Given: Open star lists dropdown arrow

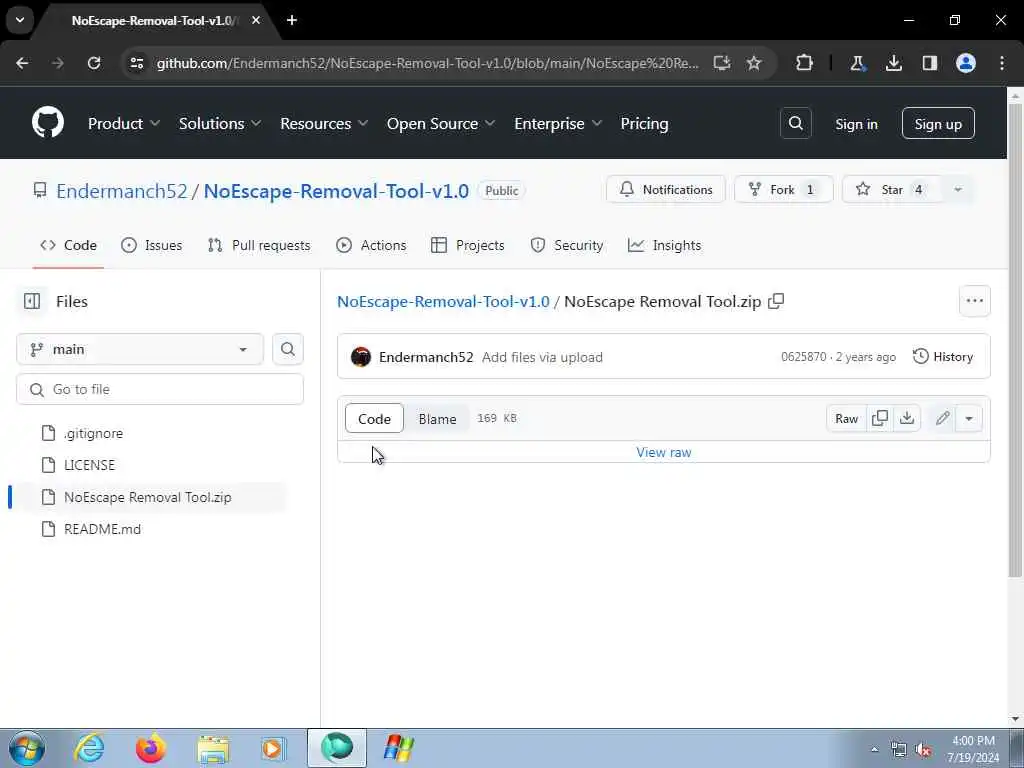Looking at the screenshot, I should click(x=958, y=189).
